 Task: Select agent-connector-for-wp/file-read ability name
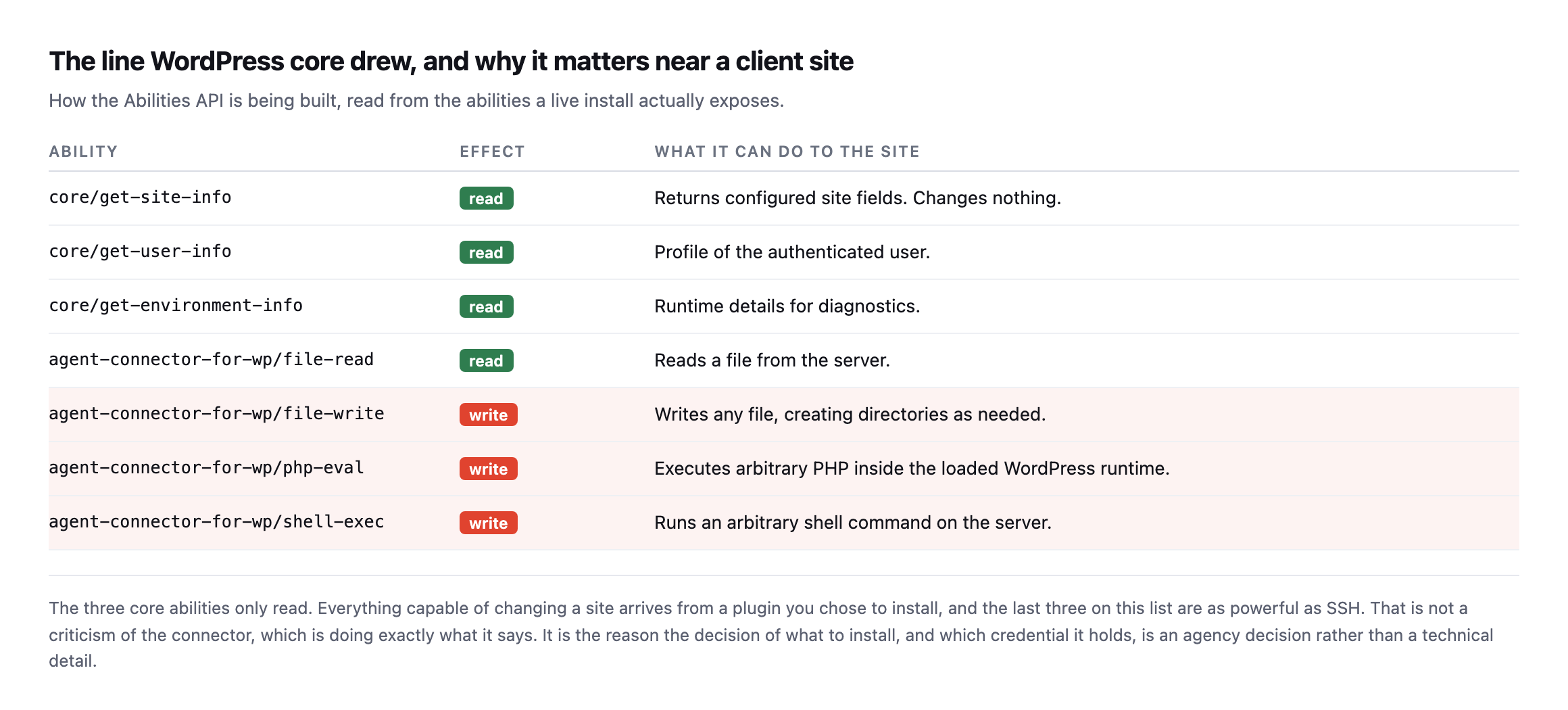[211, 360]
